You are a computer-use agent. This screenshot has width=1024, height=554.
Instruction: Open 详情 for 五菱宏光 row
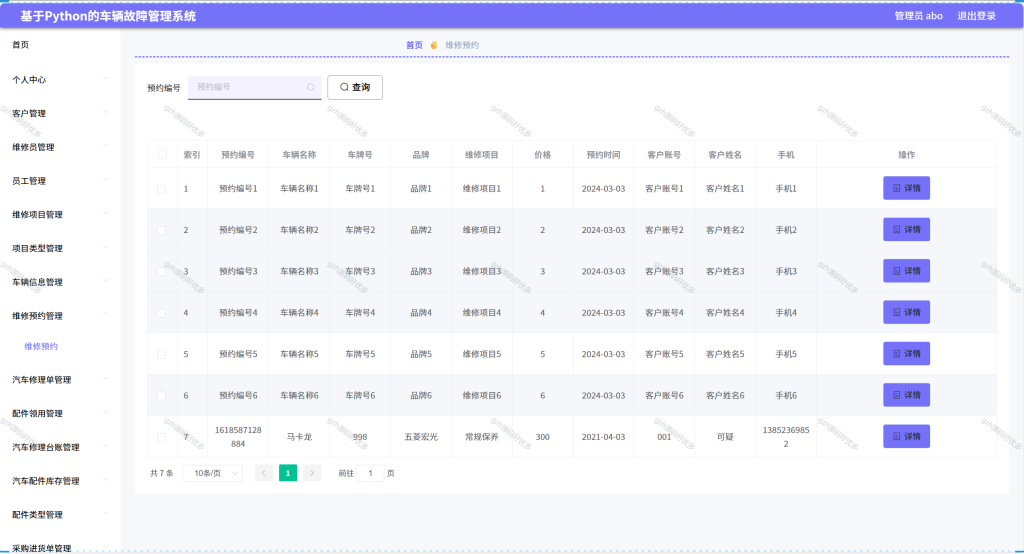point(906,436)
